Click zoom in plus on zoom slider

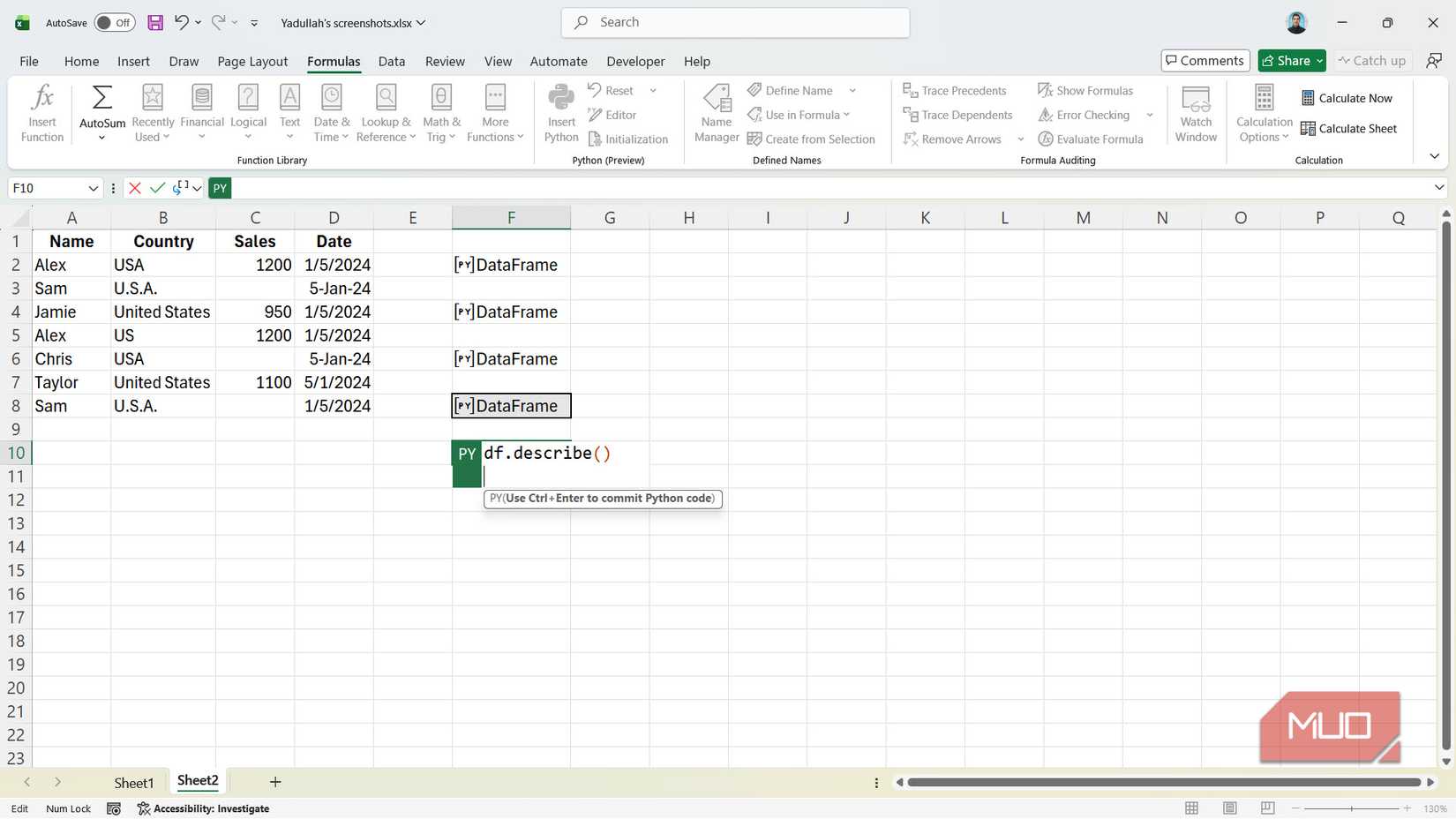pos(1407,808)
